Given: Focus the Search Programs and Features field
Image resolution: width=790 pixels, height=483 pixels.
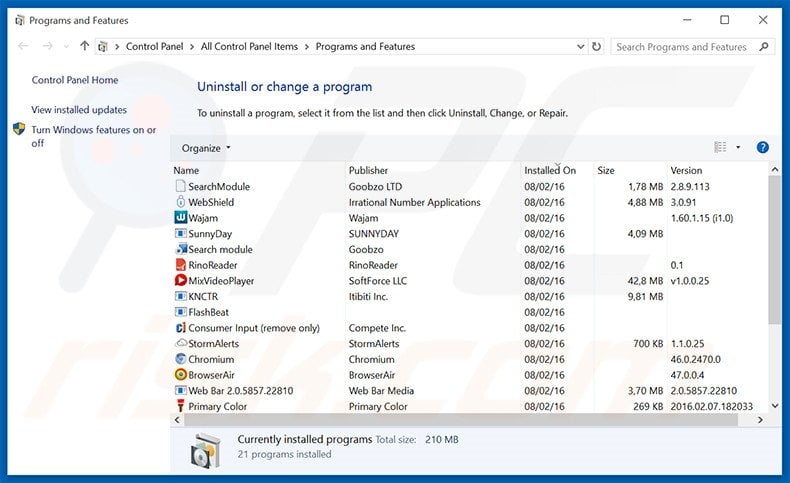Looking at the screenshot, I should tap(693, 46).
